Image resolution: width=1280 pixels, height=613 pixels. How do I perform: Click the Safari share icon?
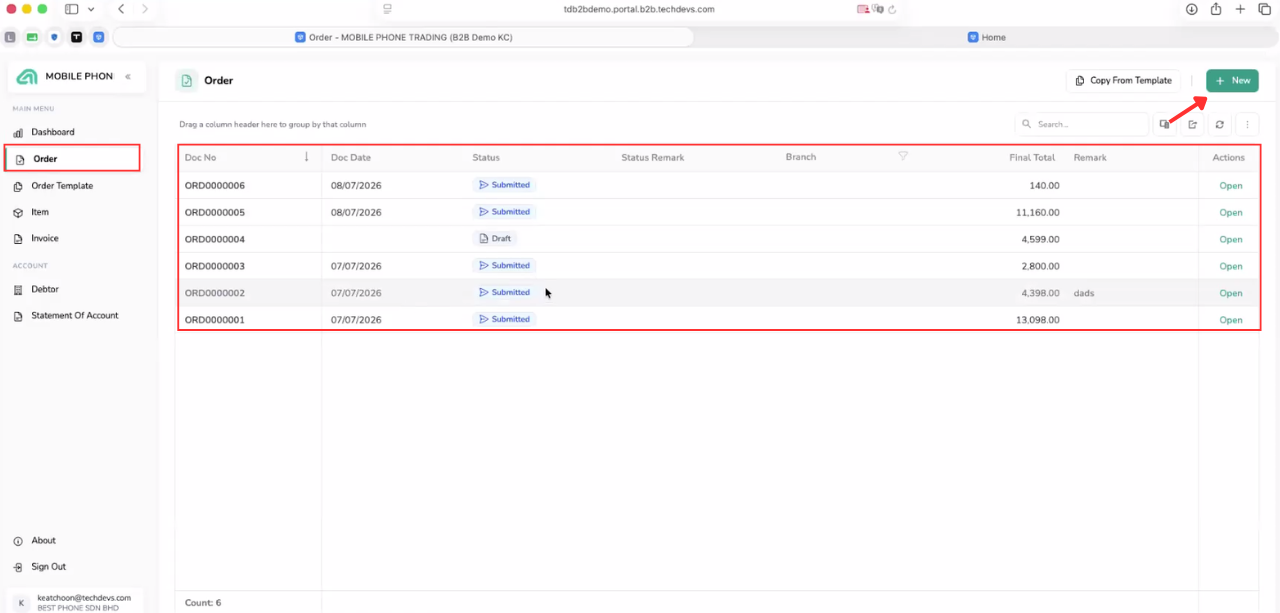point(1216,9)
